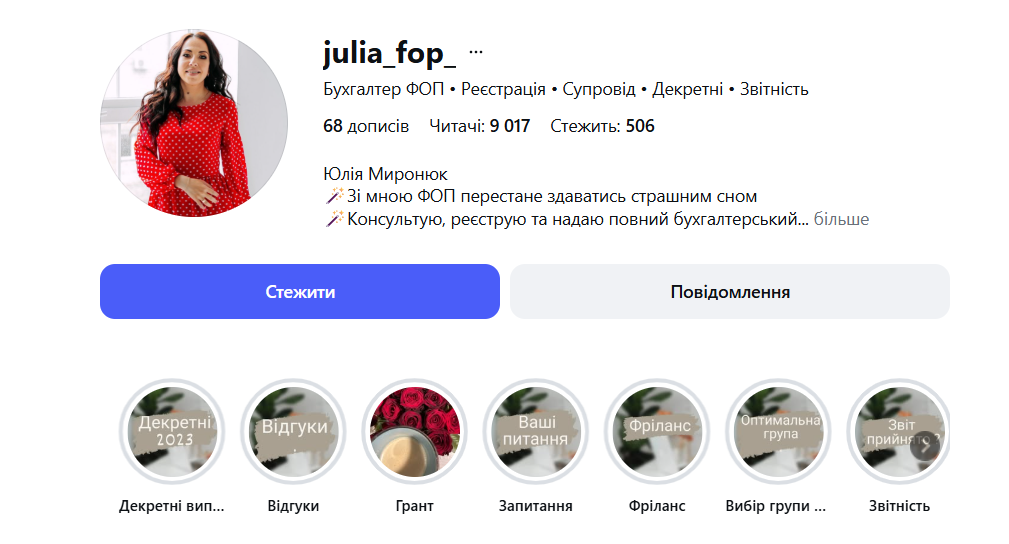Open the Оптимальна група story highlight
The image size is (1009, 544).
tap(778, 431)
